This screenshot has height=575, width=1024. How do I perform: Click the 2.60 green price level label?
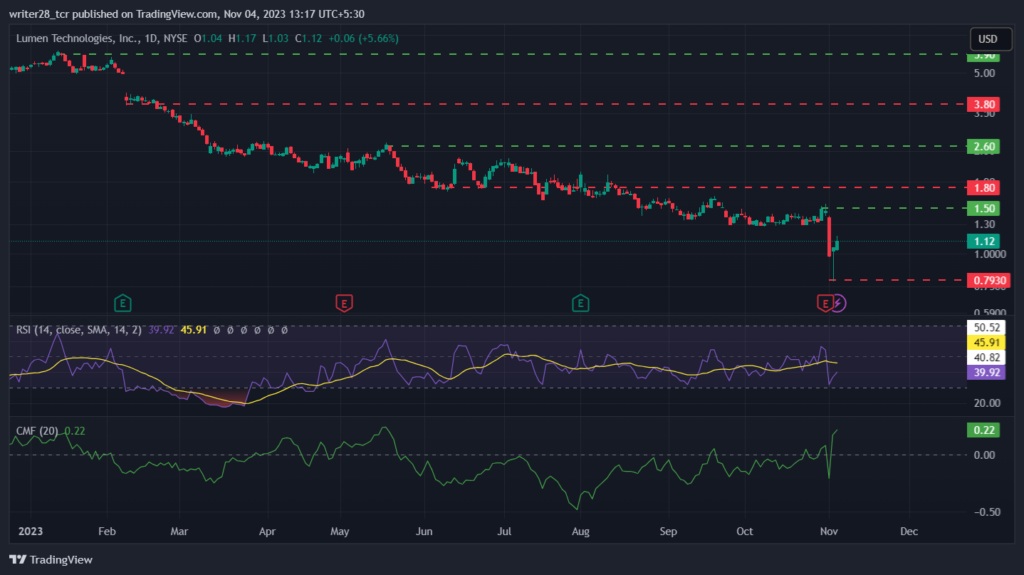[x=984, y=146]
